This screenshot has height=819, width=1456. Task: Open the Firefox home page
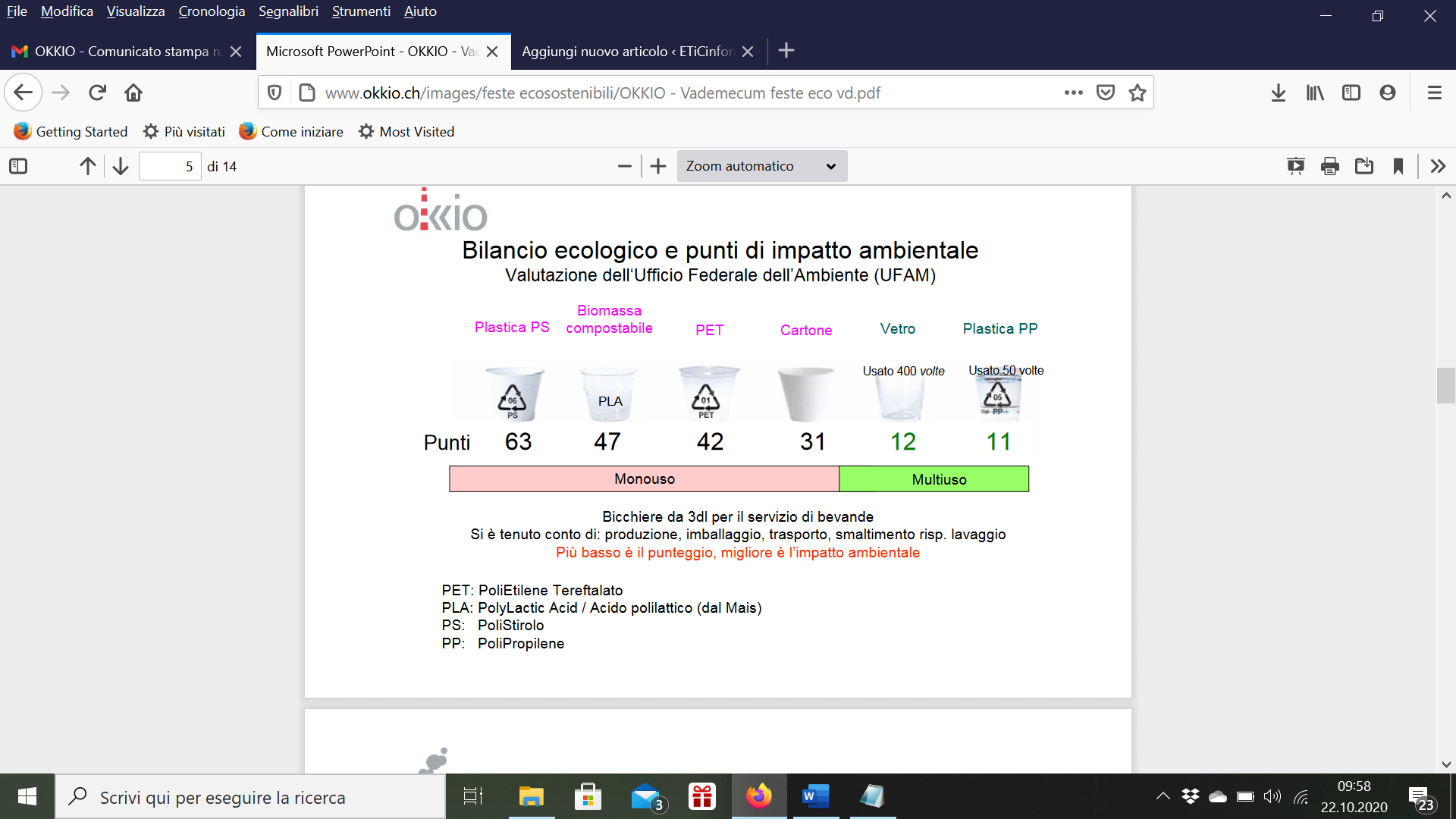[x=133, y=93]
